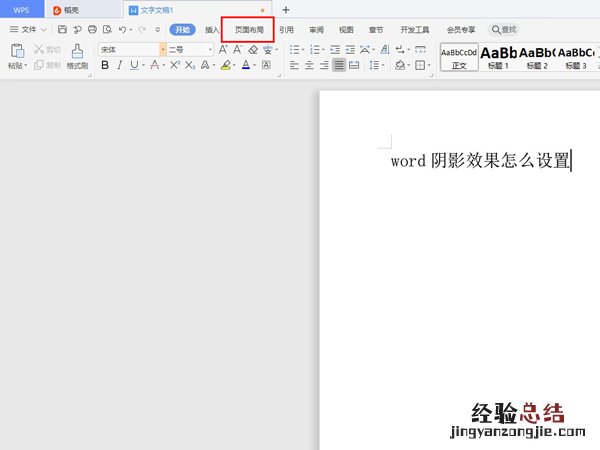Apply the 标题 1 heading style

point(498,56)
